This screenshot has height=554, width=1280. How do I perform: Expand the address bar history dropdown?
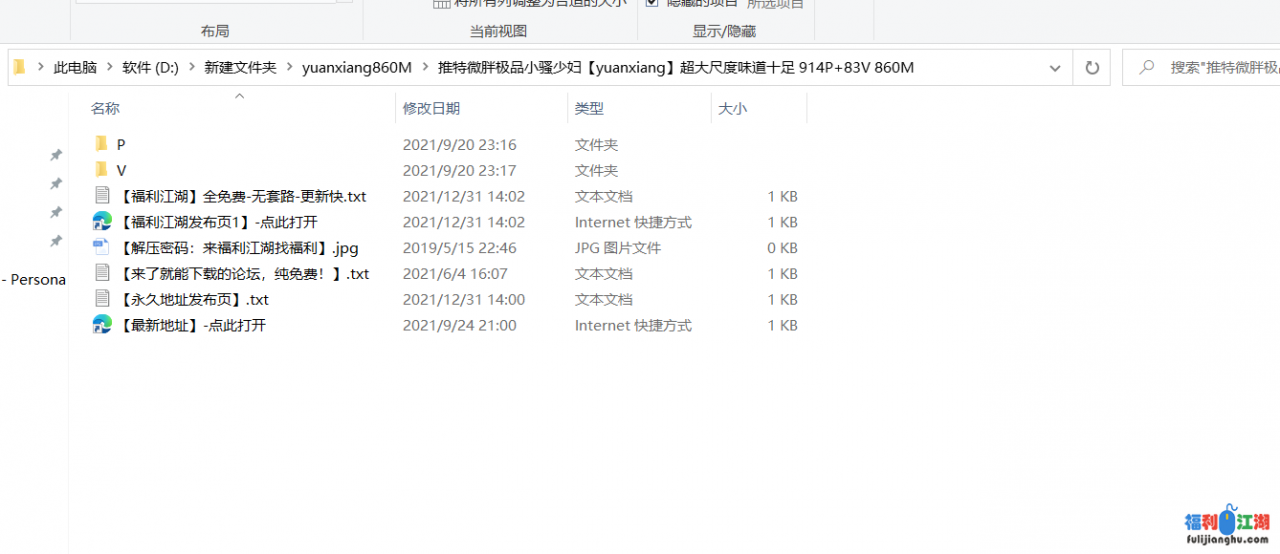[x=1055, y=68]
